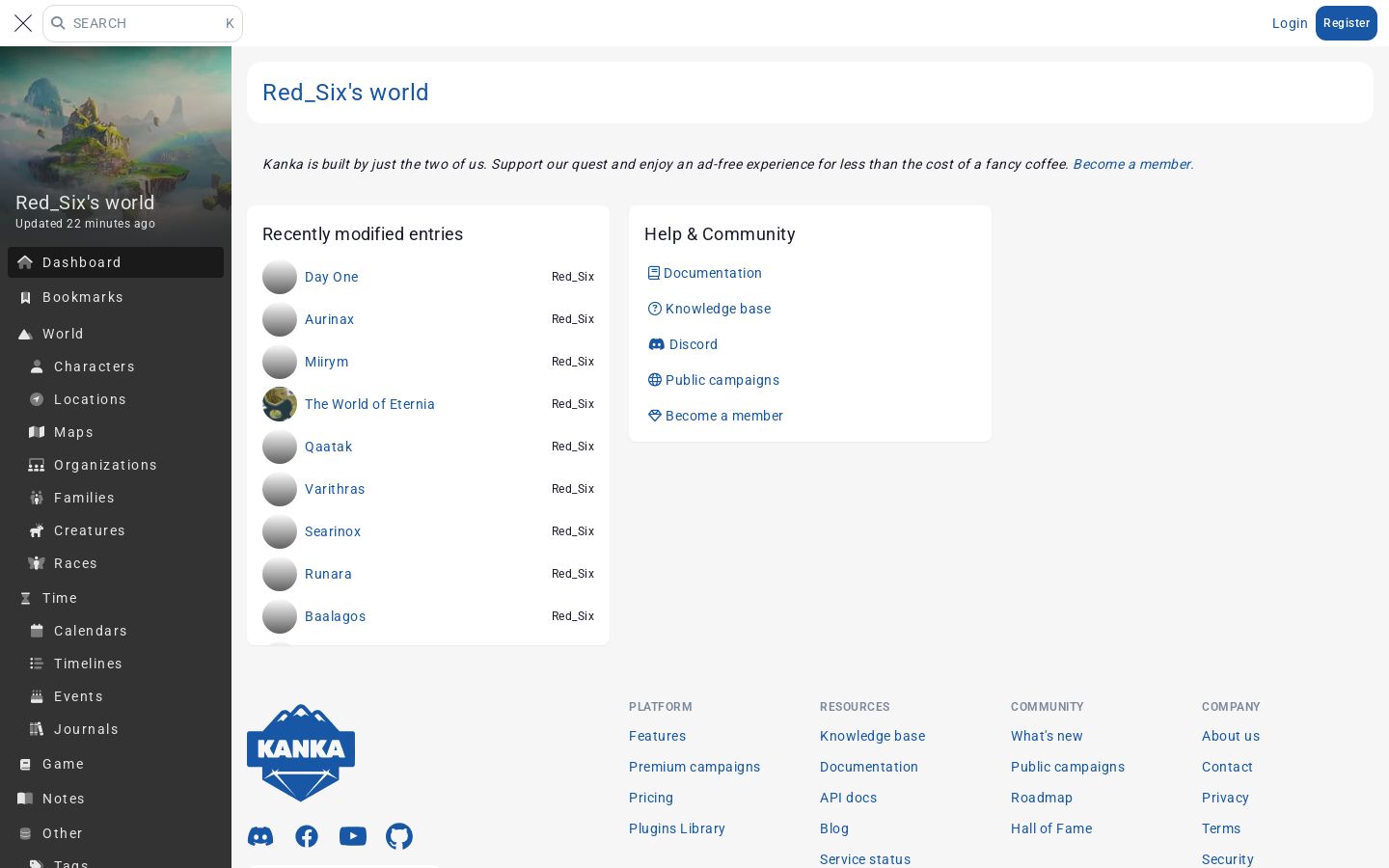This screenshot has height=868, width=1389.
Task: Open Become a member in Help & Community
Action: [x=716, y=416]
